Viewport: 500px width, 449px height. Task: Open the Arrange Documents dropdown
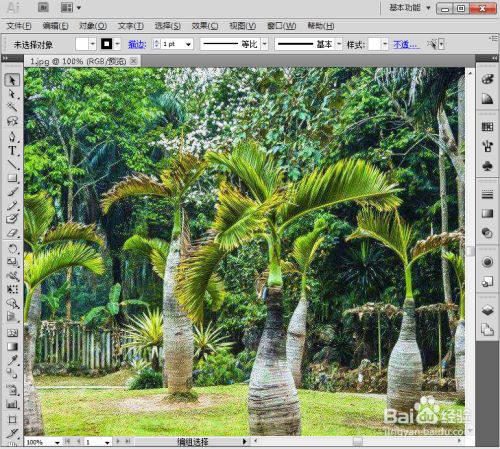[x=71, y=7]
